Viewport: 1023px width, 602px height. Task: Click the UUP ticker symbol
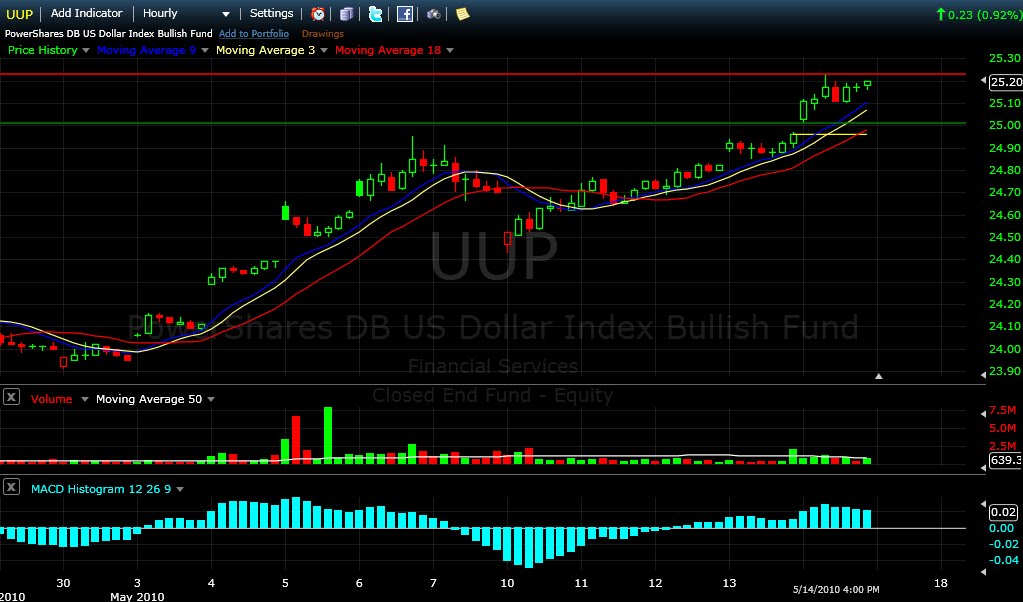(x=20, y=14)
